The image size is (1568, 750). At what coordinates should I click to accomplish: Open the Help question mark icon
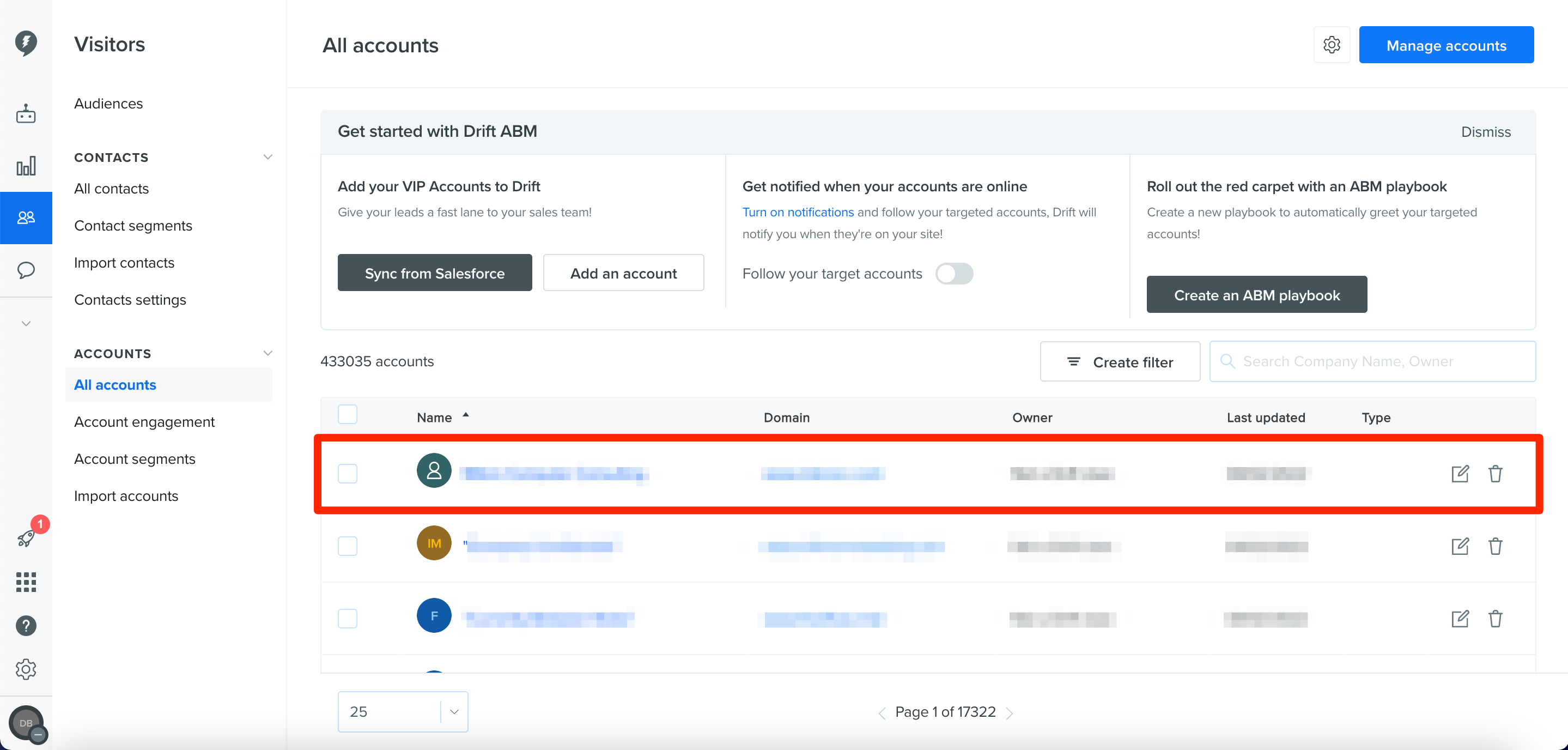26,626
